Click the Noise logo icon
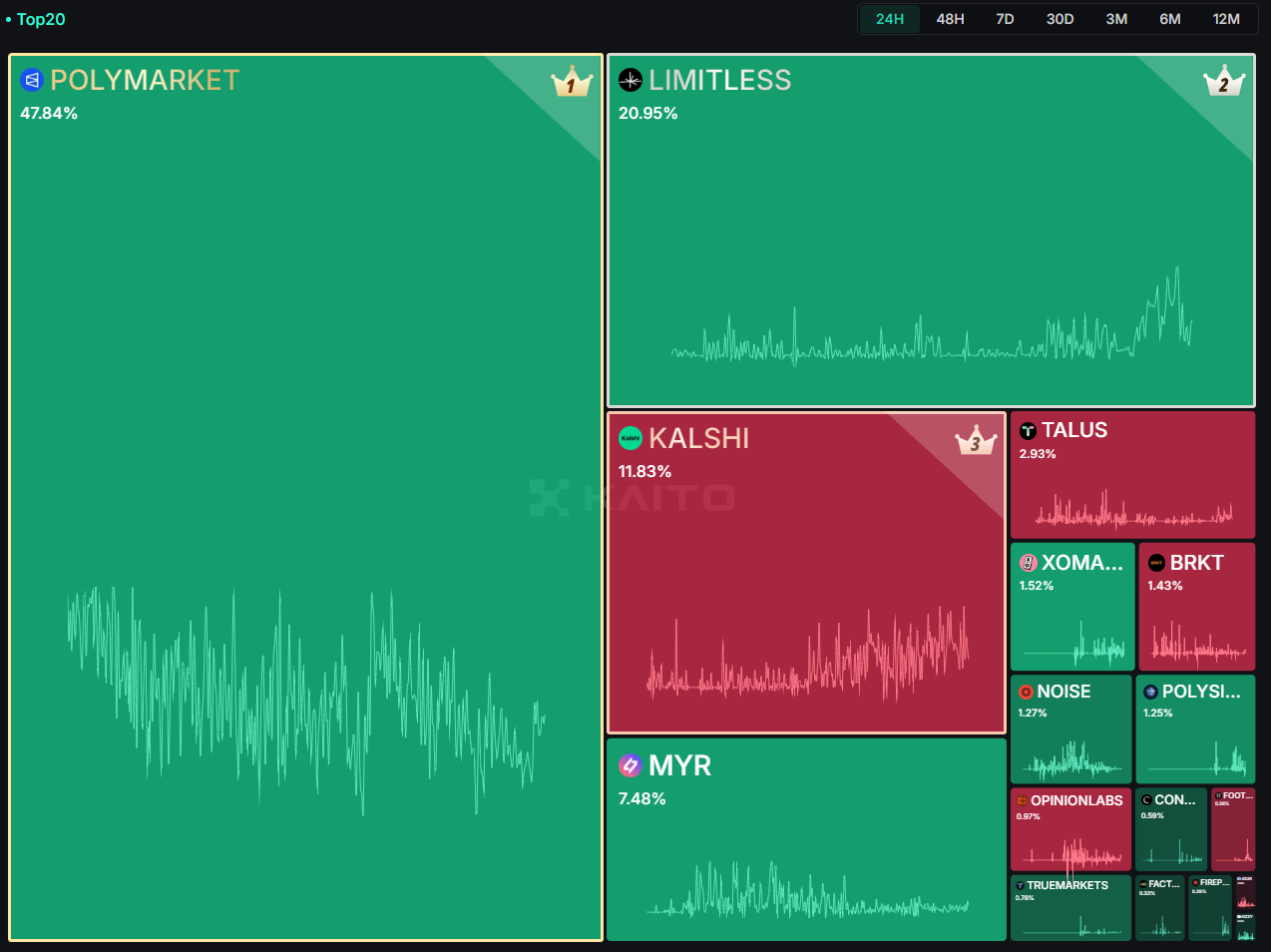Image resolution: width=1271 pixels, height=952 pixels. [1026, 692]
